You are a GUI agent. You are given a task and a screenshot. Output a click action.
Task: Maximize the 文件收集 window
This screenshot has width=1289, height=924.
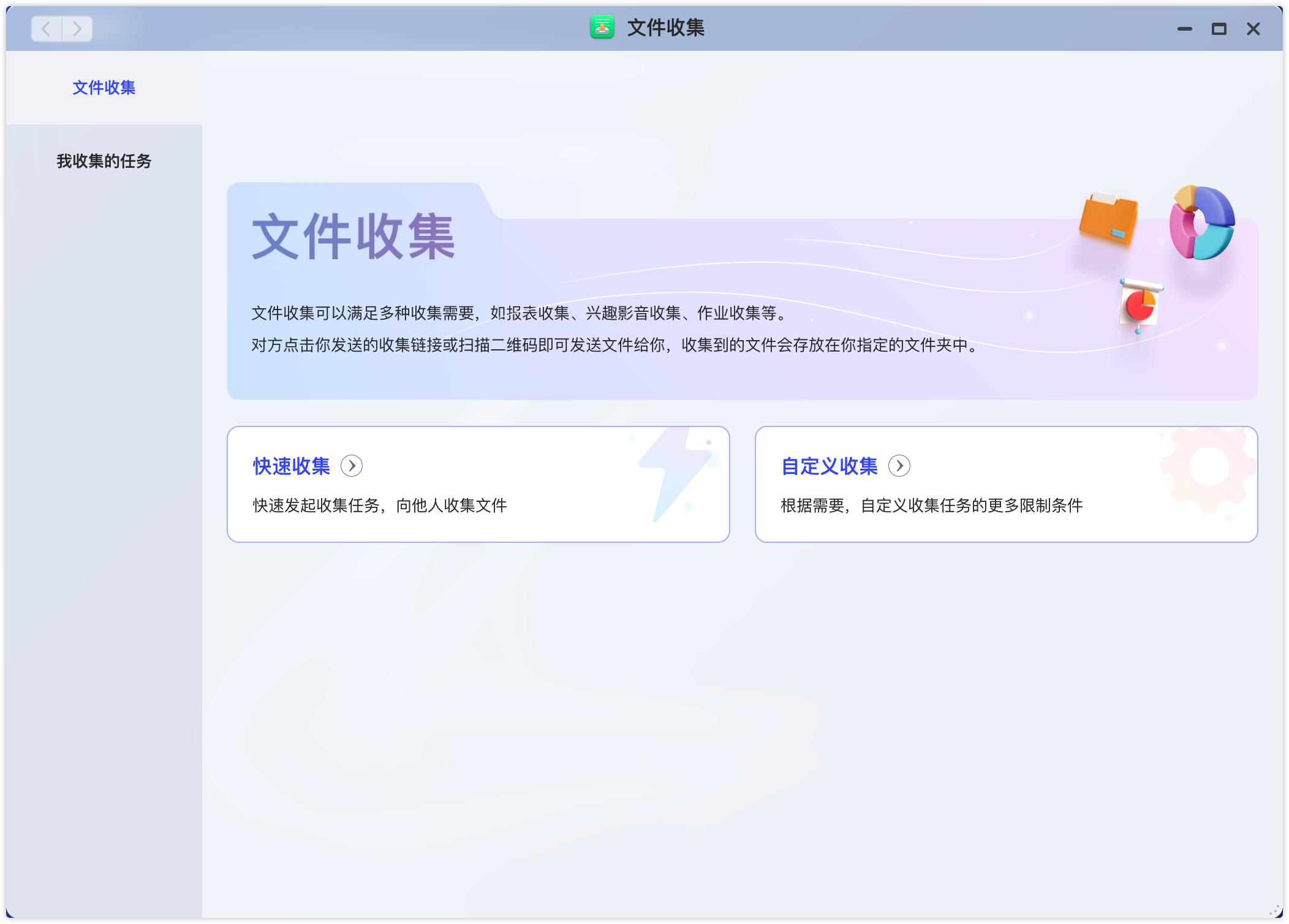tap(1220, 28)
